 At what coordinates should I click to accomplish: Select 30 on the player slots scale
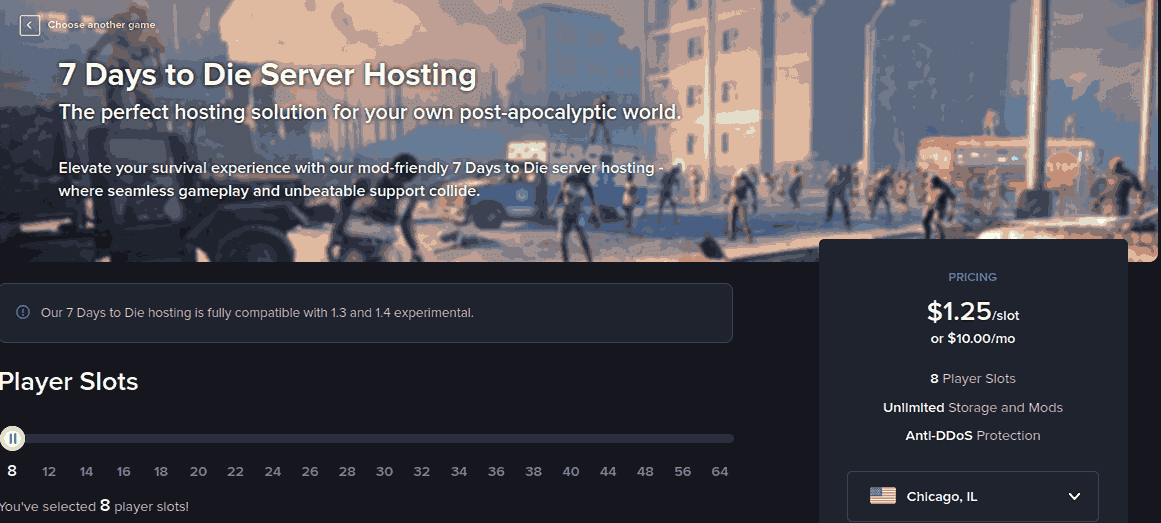point(384,471)
